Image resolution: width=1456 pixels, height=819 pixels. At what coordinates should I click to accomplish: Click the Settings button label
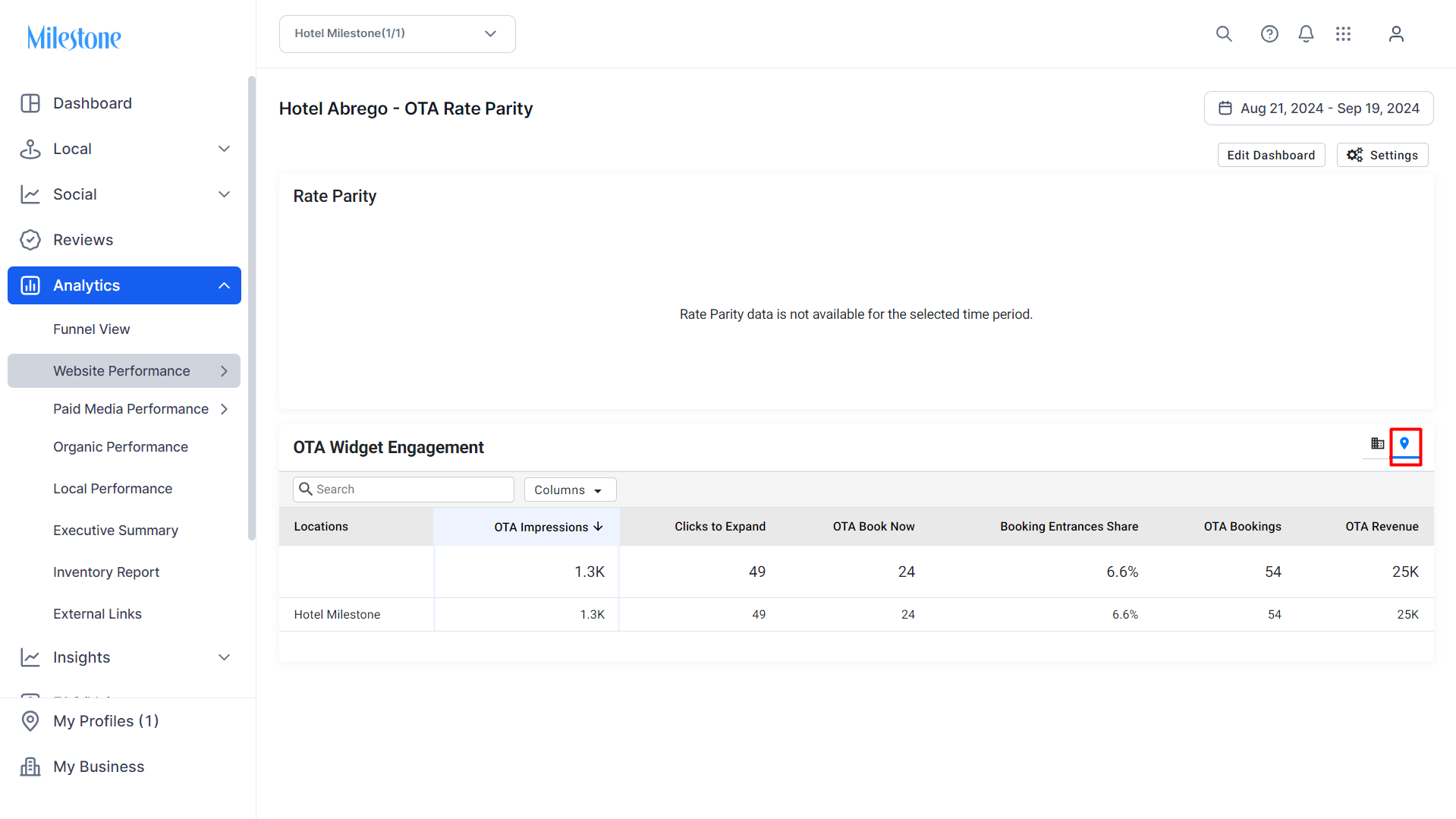(1394, 155)
